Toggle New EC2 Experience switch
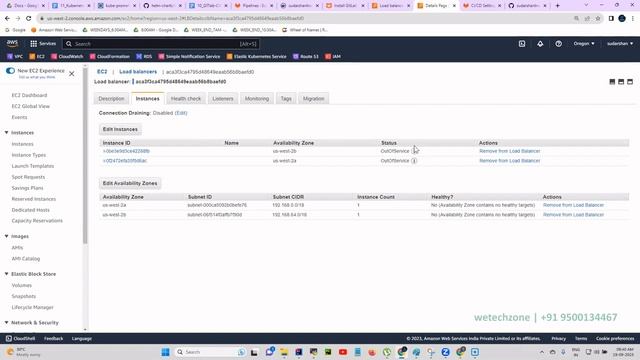This screenshot has width=640, height=360. 10,71
